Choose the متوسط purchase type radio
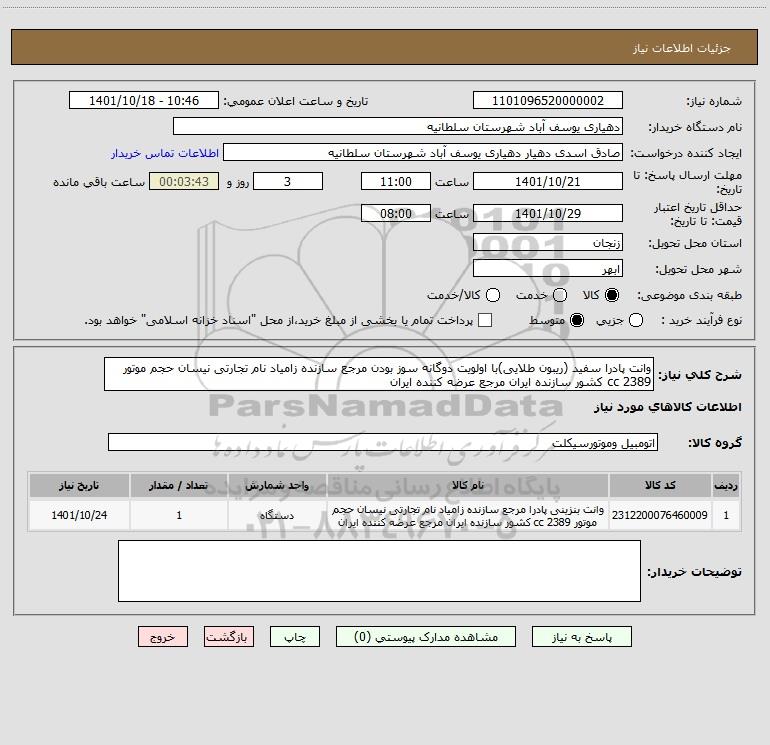The width and height of the screenshot is (770, 745). pos(577,320)
